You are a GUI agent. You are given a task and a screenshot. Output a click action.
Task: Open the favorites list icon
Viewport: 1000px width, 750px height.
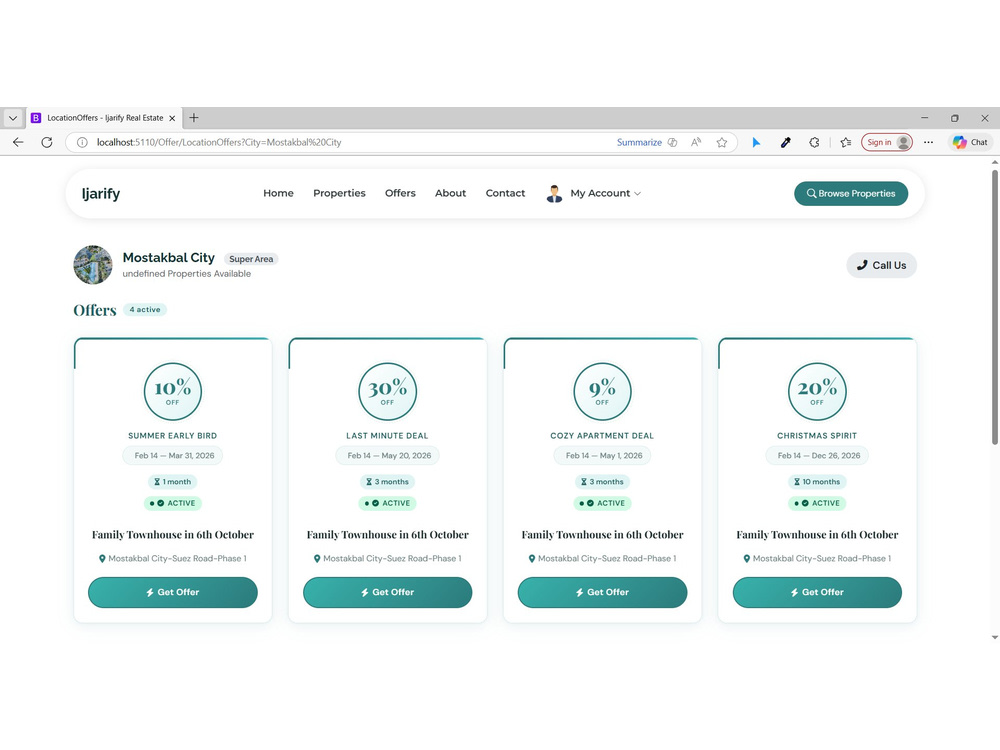846,142
